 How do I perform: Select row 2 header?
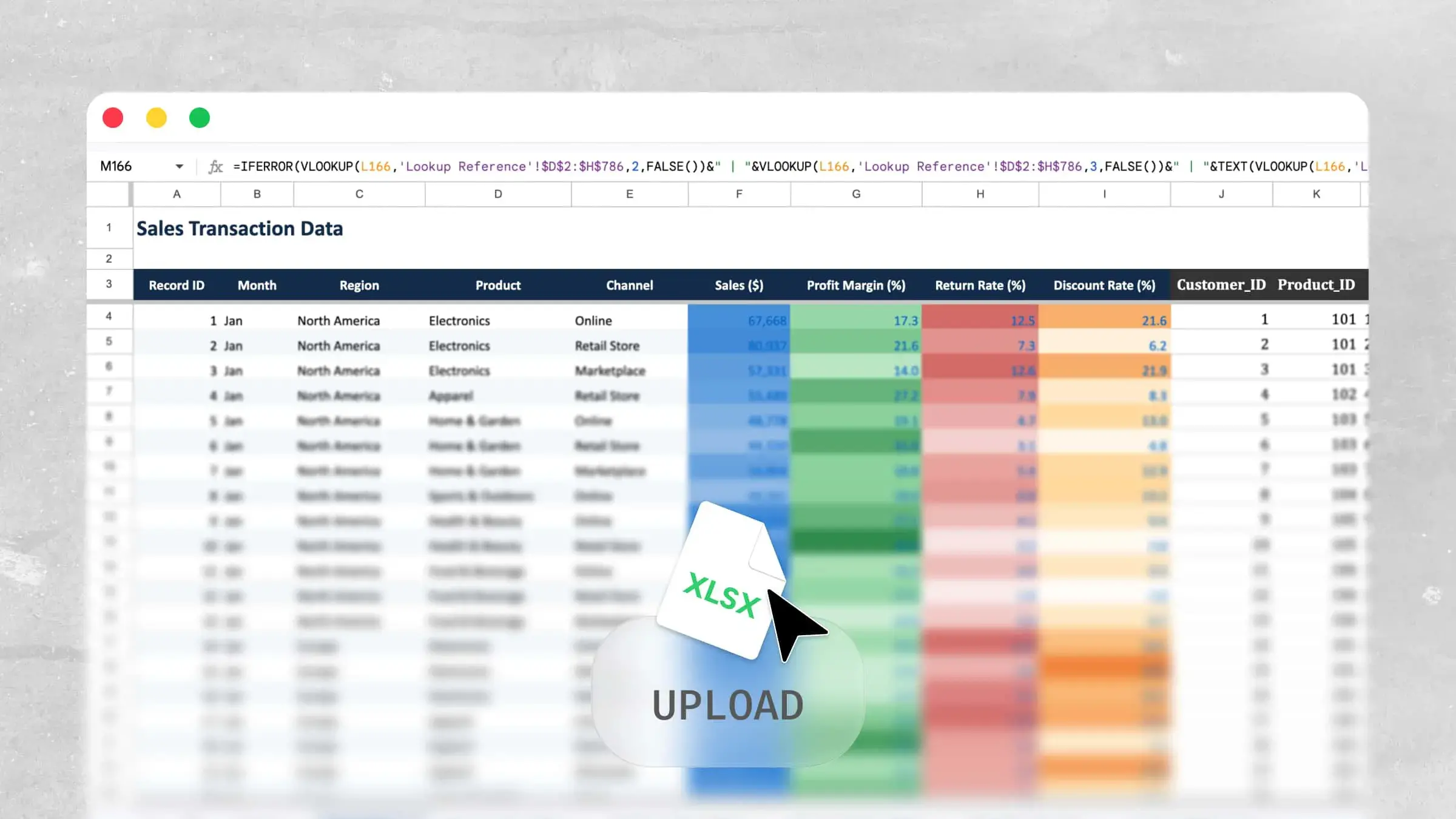click(109, 259)
